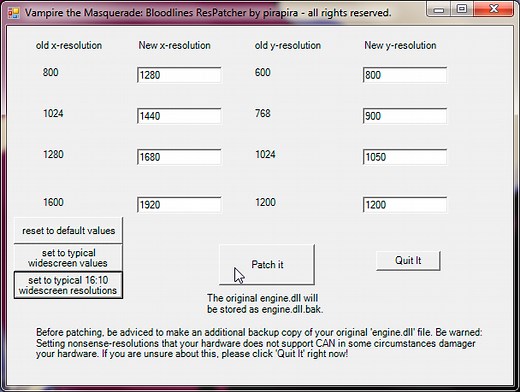Screen dimensions: 520x392
Task: Click the New x-resolution field showing 1920
Action: [x=179, y=205]
